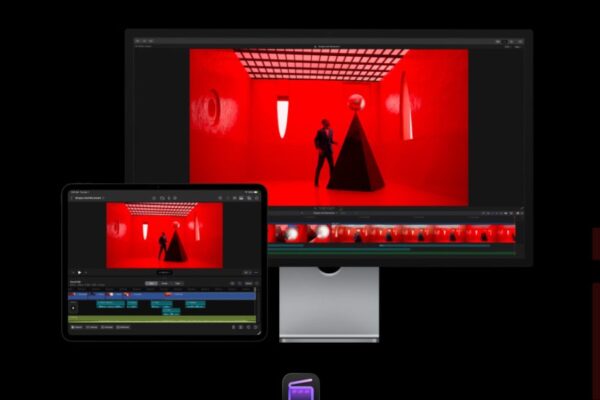This screenshot has width=600, height=400.
Task: Select the highlighted segment in iPad timeline mode selector
Action: (x=151, y=284)
